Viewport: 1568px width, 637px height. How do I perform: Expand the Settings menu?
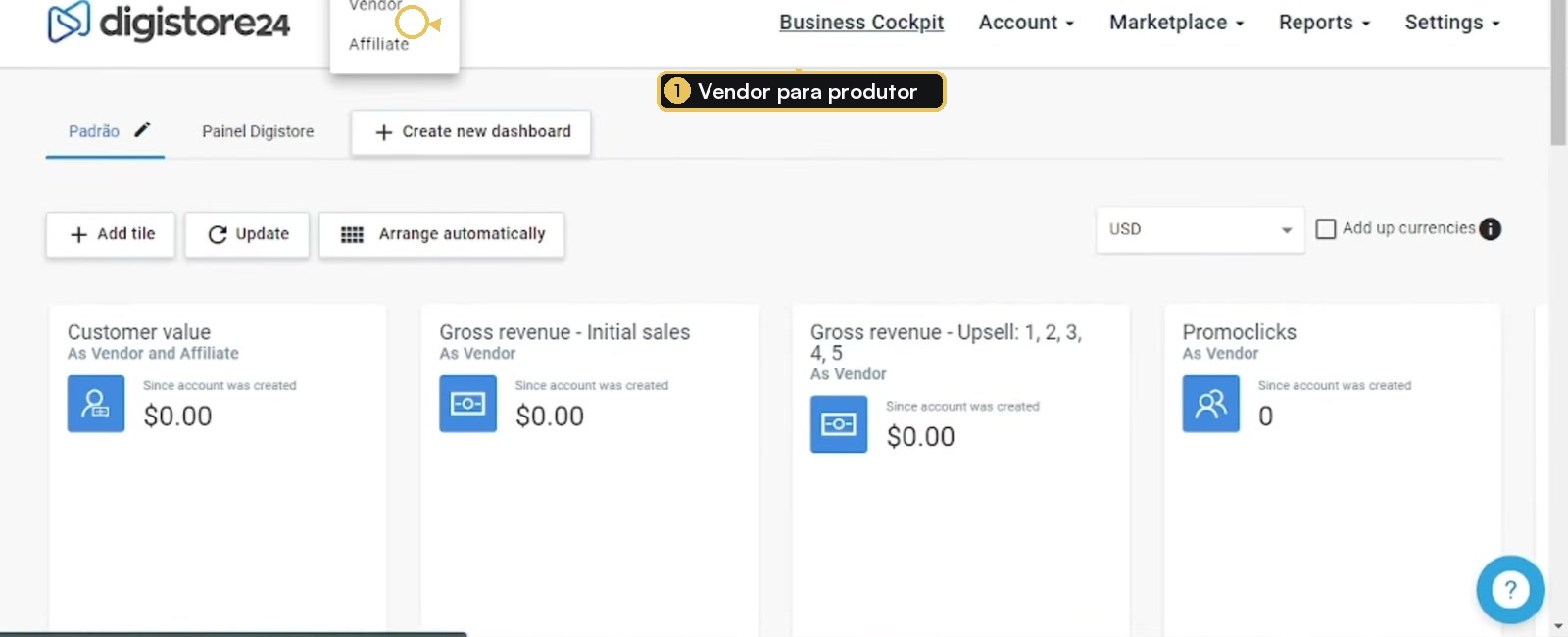[1452, 23]
